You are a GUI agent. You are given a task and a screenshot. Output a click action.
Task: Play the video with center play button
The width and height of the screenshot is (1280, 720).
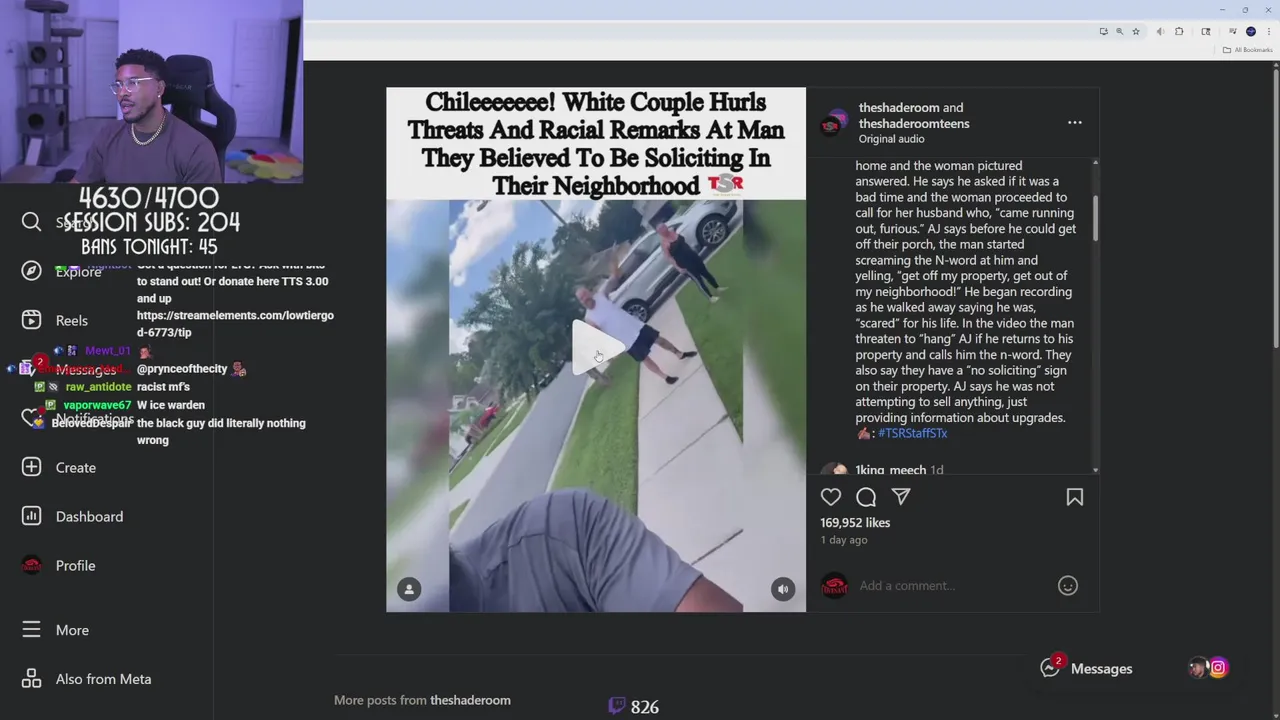coord(596,350)
